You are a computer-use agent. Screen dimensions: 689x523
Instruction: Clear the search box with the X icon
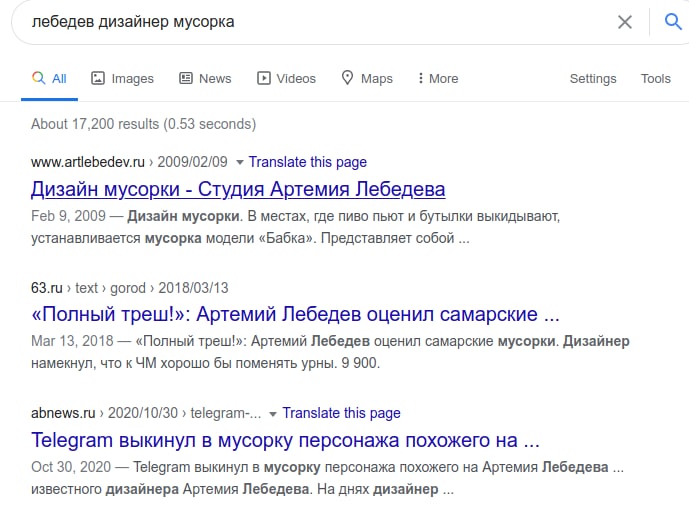pos(624,22)
